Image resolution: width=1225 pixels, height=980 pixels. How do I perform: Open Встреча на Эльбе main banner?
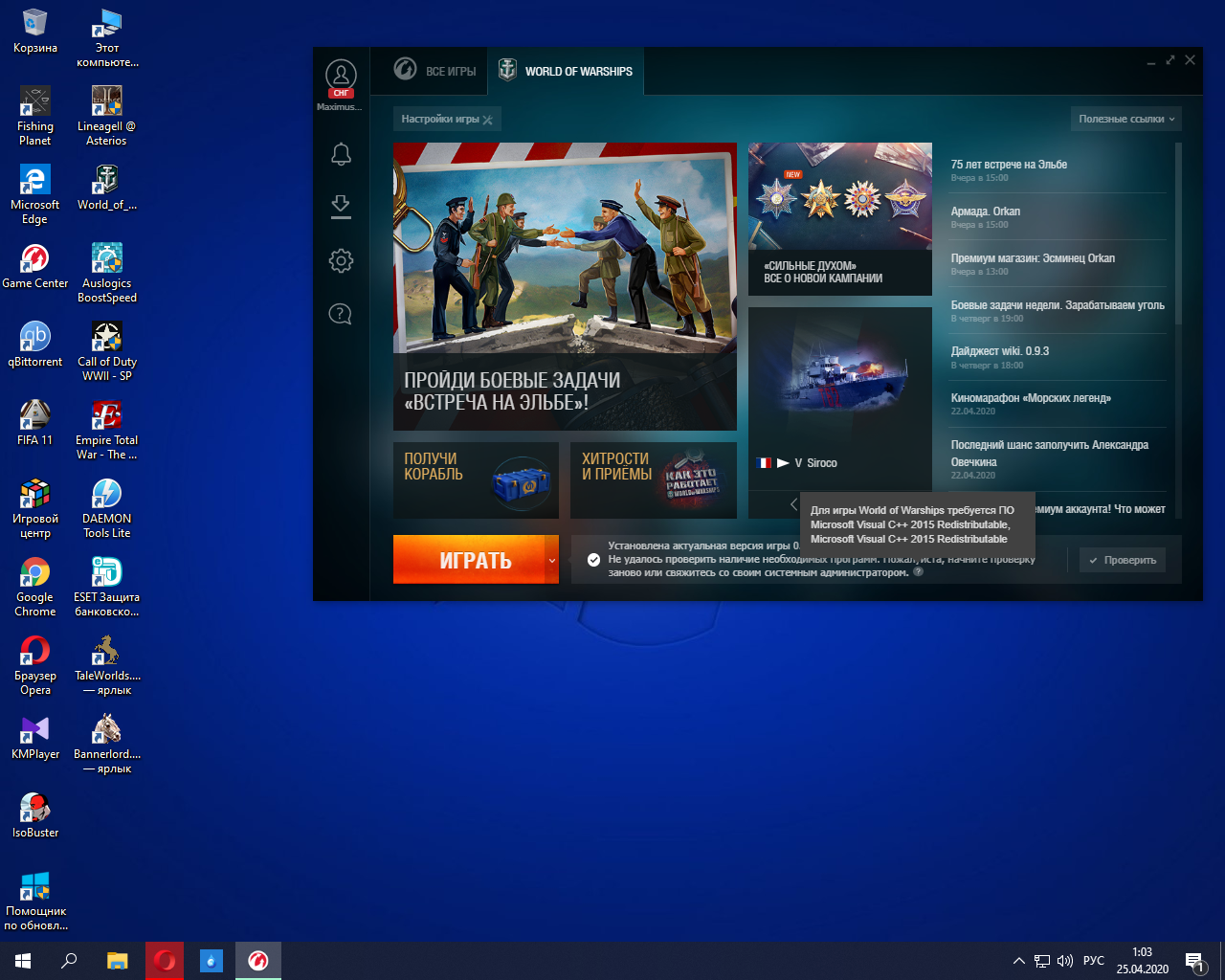[565, 286]
